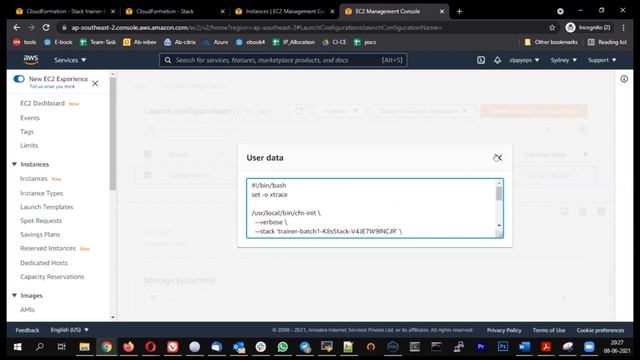This screenshot has height=360, width=640.
Task: Open EC2 Dashboard in sidebar
Action: [x=42, y=103]
